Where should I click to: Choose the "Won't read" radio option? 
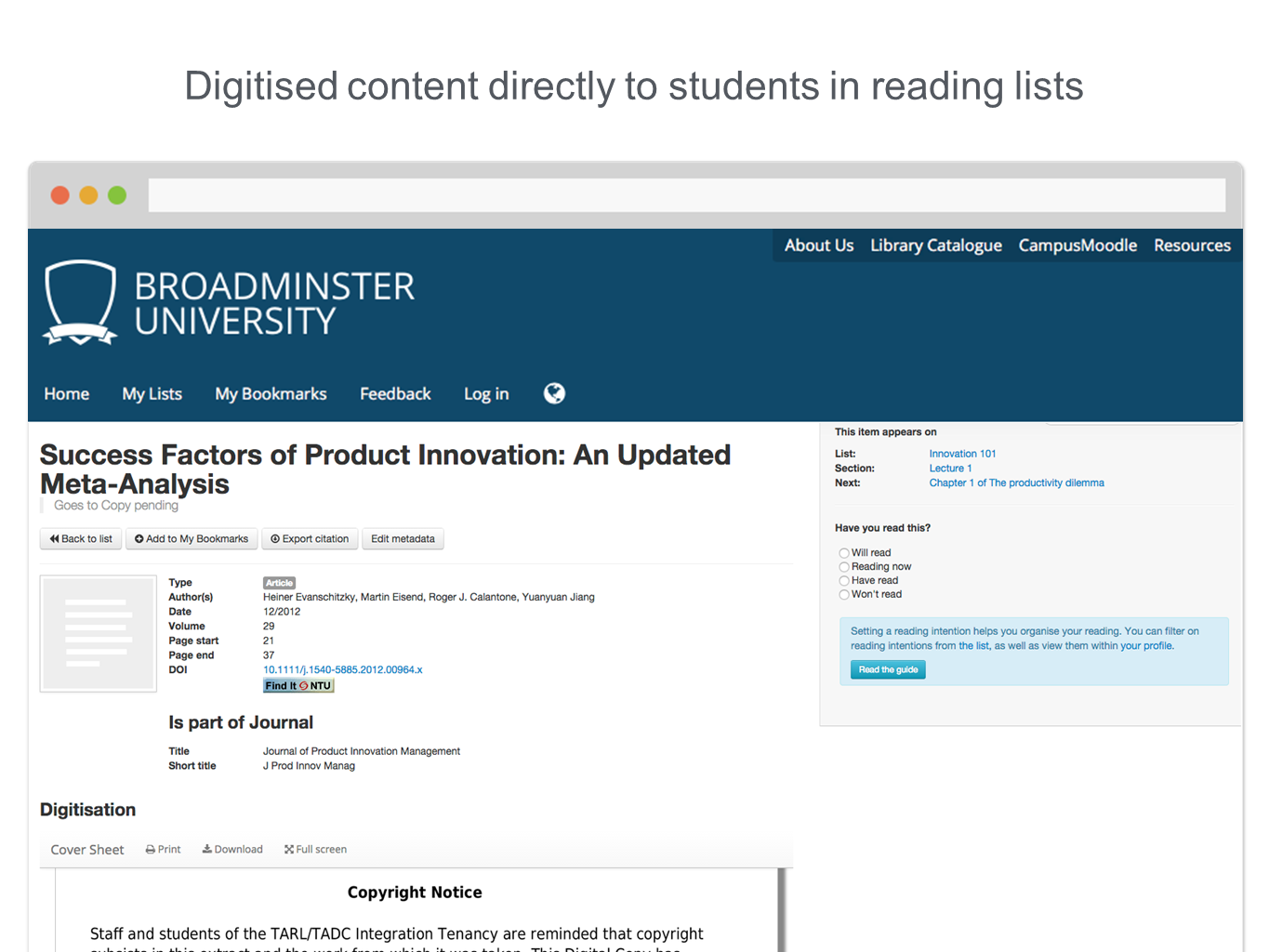click(844, 595)
